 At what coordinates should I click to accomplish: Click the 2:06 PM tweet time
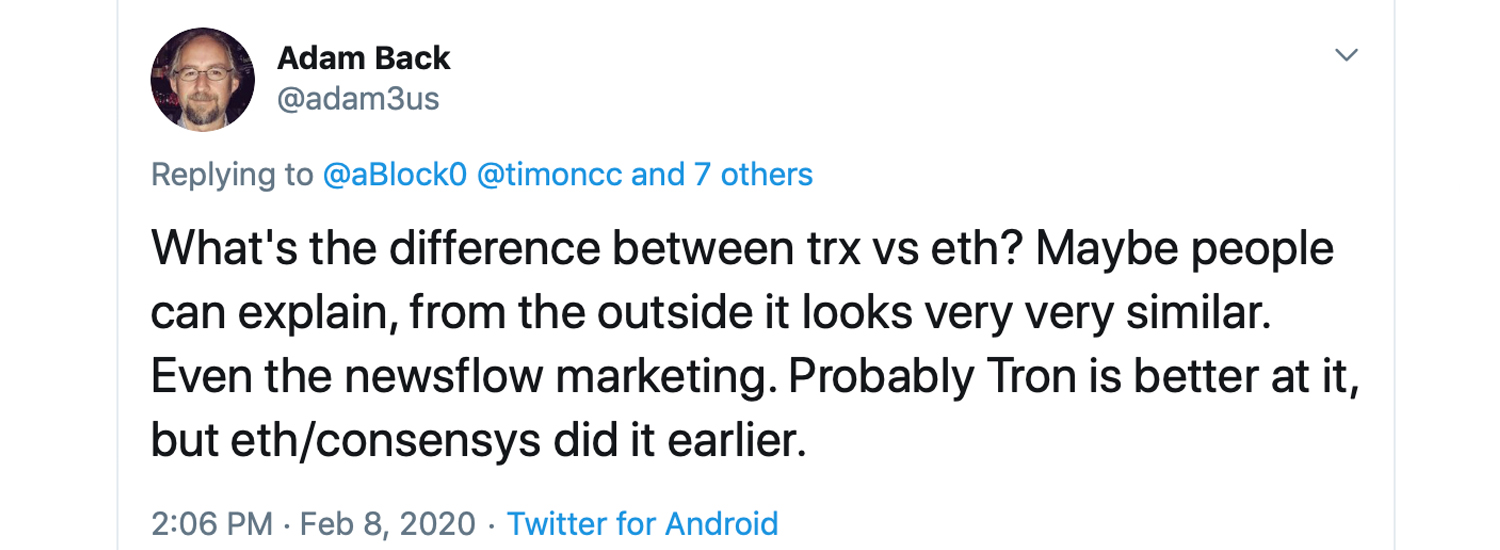(211, 523)
